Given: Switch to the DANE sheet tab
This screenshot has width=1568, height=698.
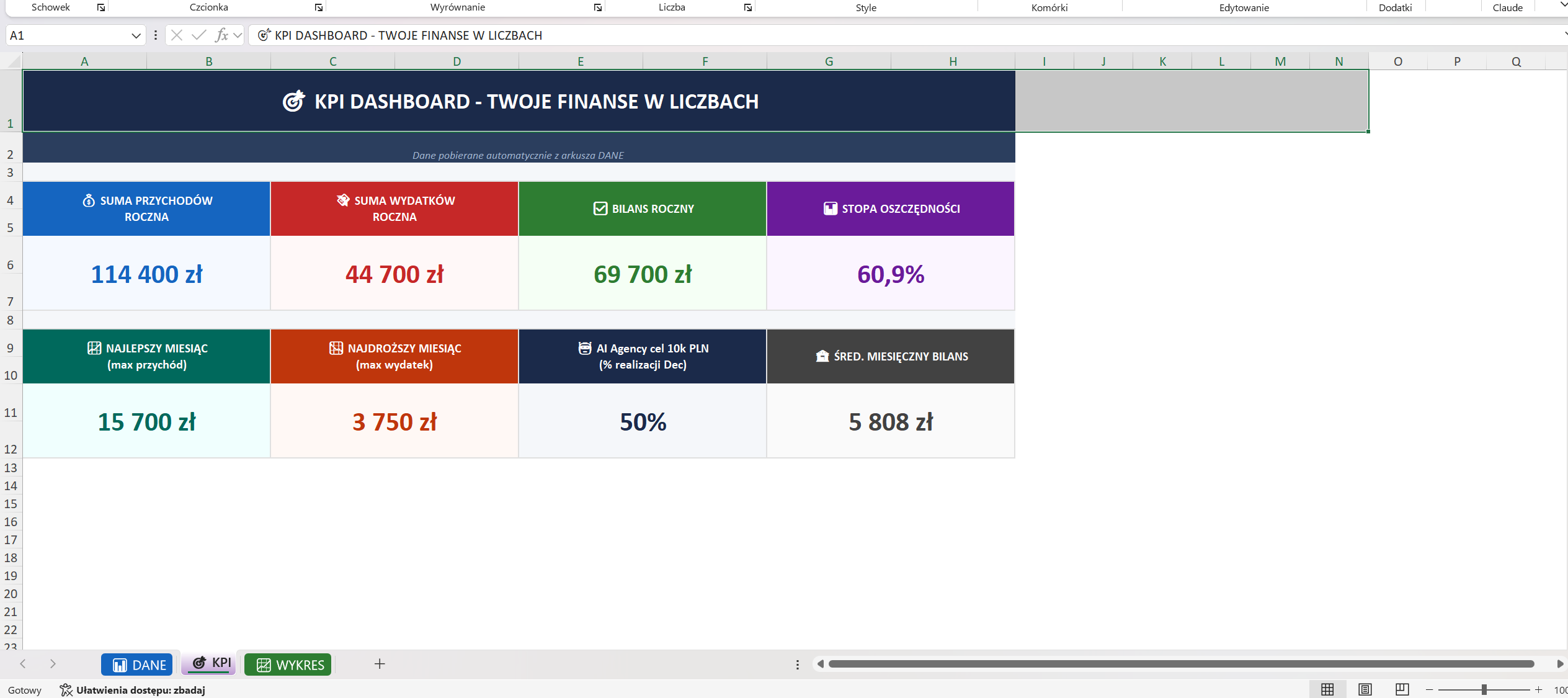Looking at the screenshot, I should coord(137,664).
